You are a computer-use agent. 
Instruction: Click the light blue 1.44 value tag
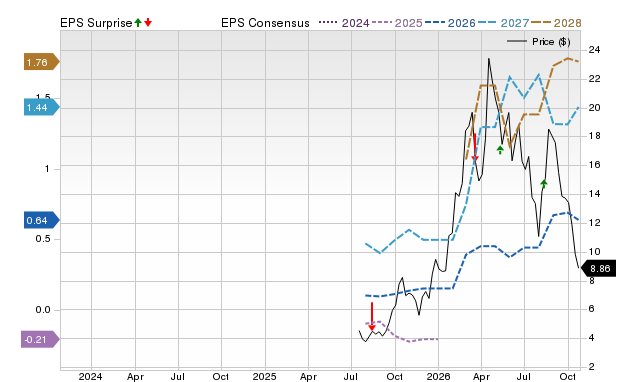coord(41,107)
